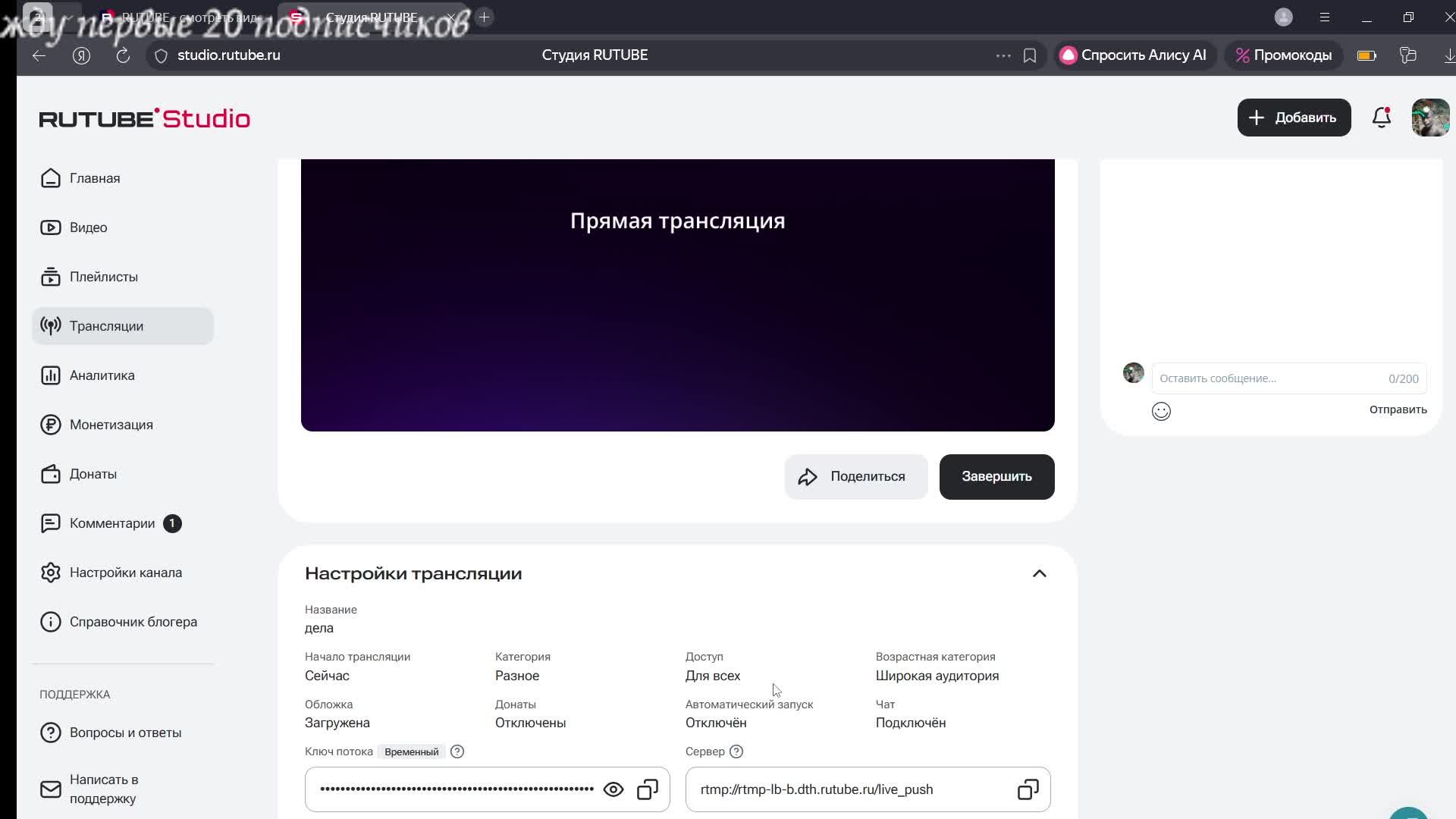Click Завершить to end broadcast
The image size is (1456, 819).
pyautogui.click(x=996, y=476)
